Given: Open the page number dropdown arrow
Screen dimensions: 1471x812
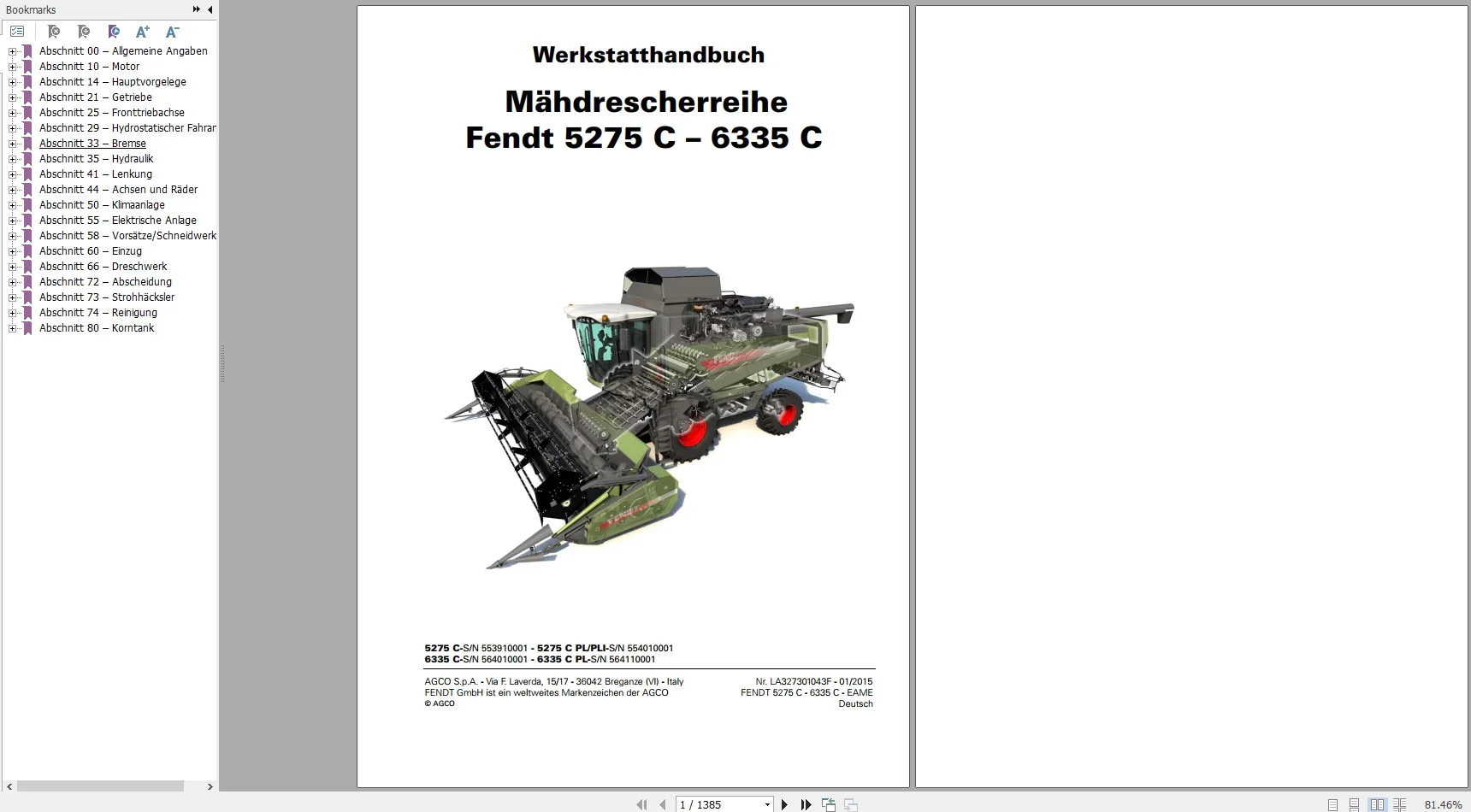Looking at the screenshot, I should pyautogui.click(x=767, y=804).
